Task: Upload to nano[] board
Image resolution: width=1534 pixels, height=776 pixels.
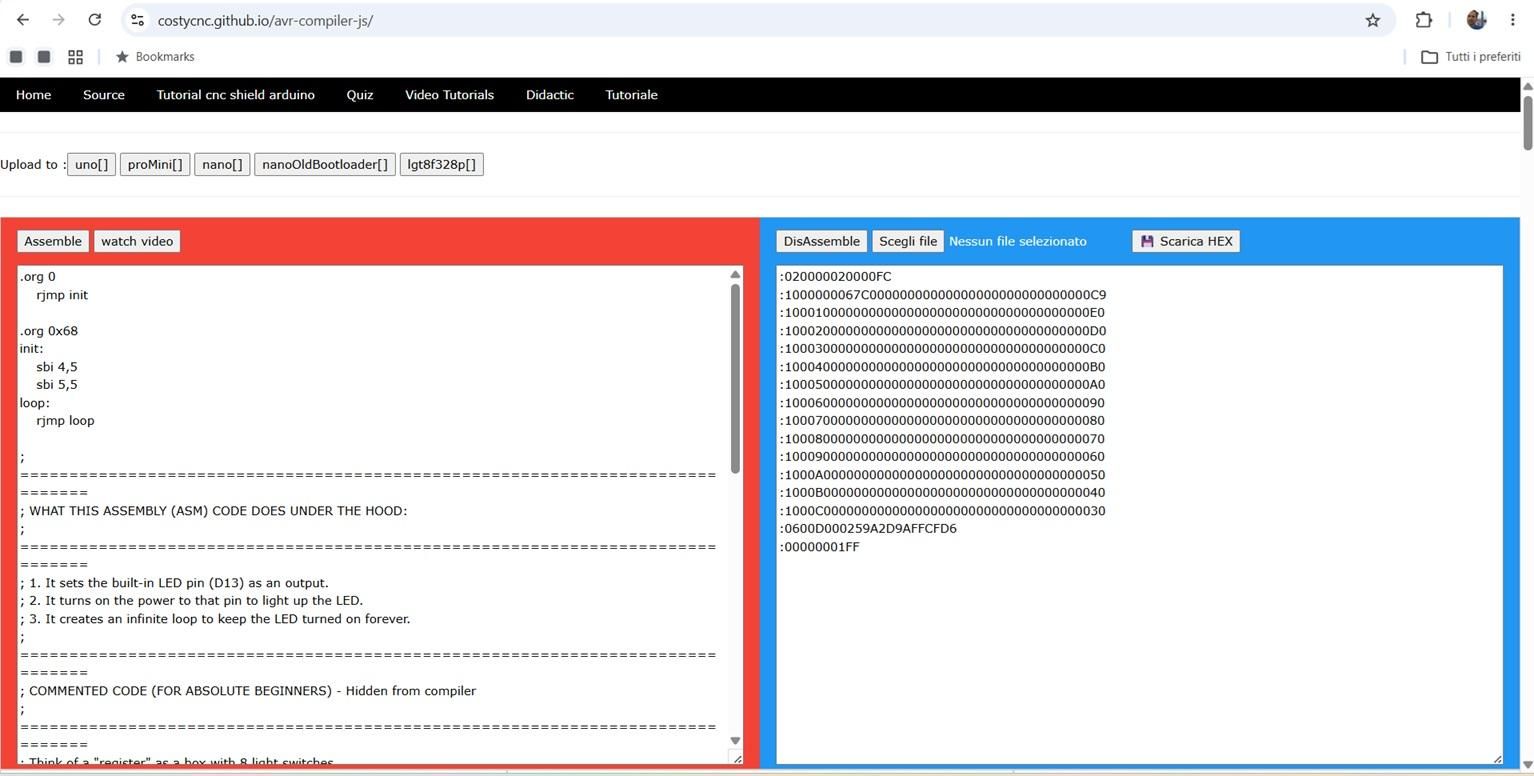Action: pos(222,164)
